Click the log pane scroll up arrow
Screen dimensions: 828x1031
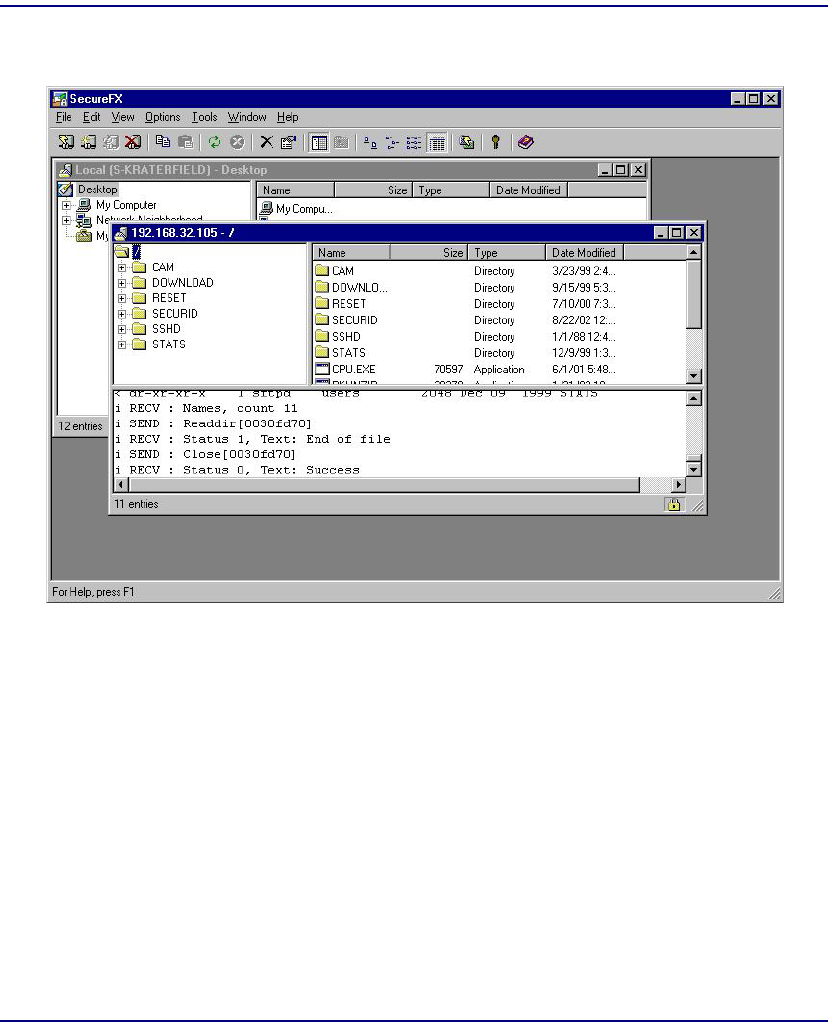click(x=693, y=398)
